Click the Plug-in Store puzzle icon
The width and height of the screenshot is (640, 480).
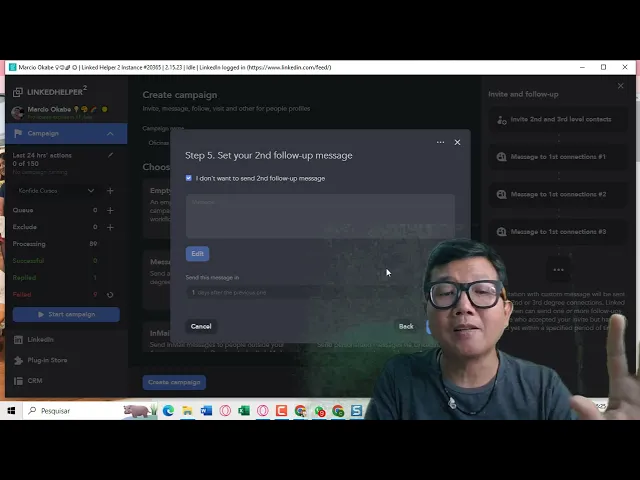click(18, 360)
